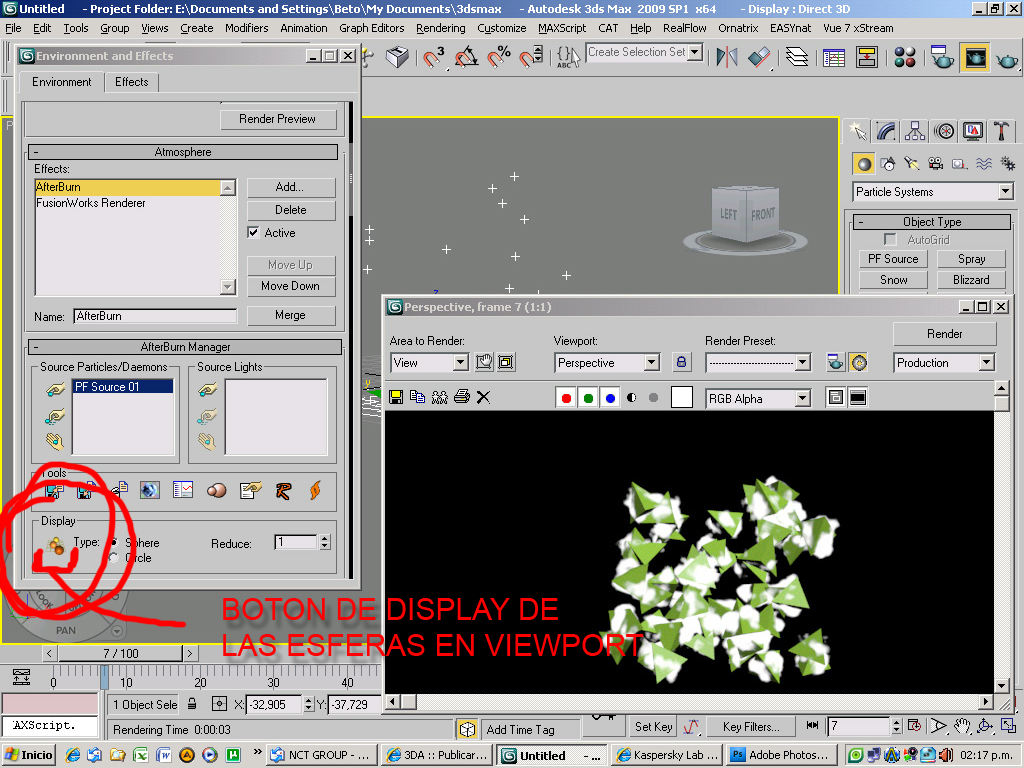
Task: Click the Blizzard object type button
Action: [971, 280]
